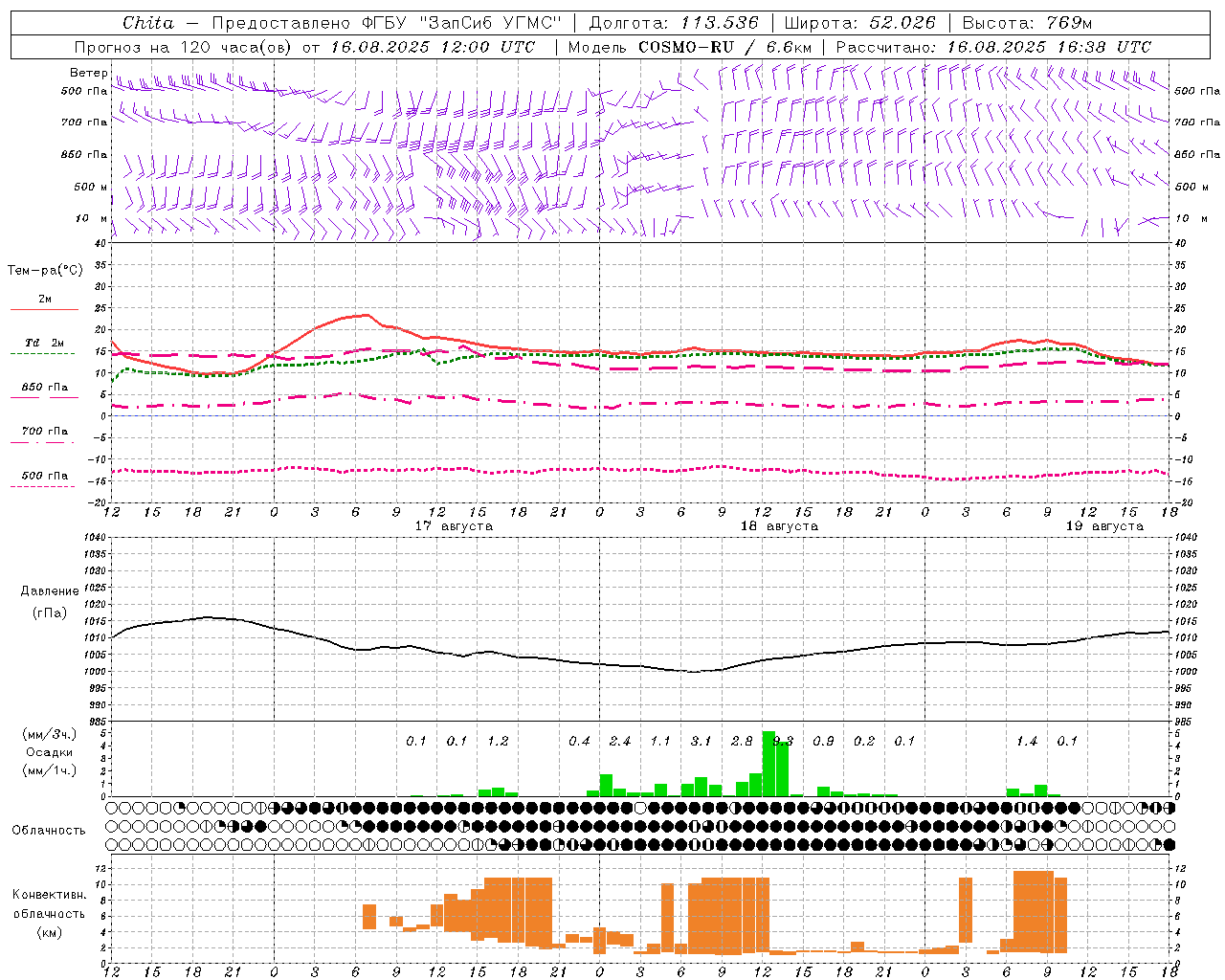This screenshot has height=980, width=1225.
Task: Click the model name COSMO-RU / 6.6км
Action: coord(724,47)
